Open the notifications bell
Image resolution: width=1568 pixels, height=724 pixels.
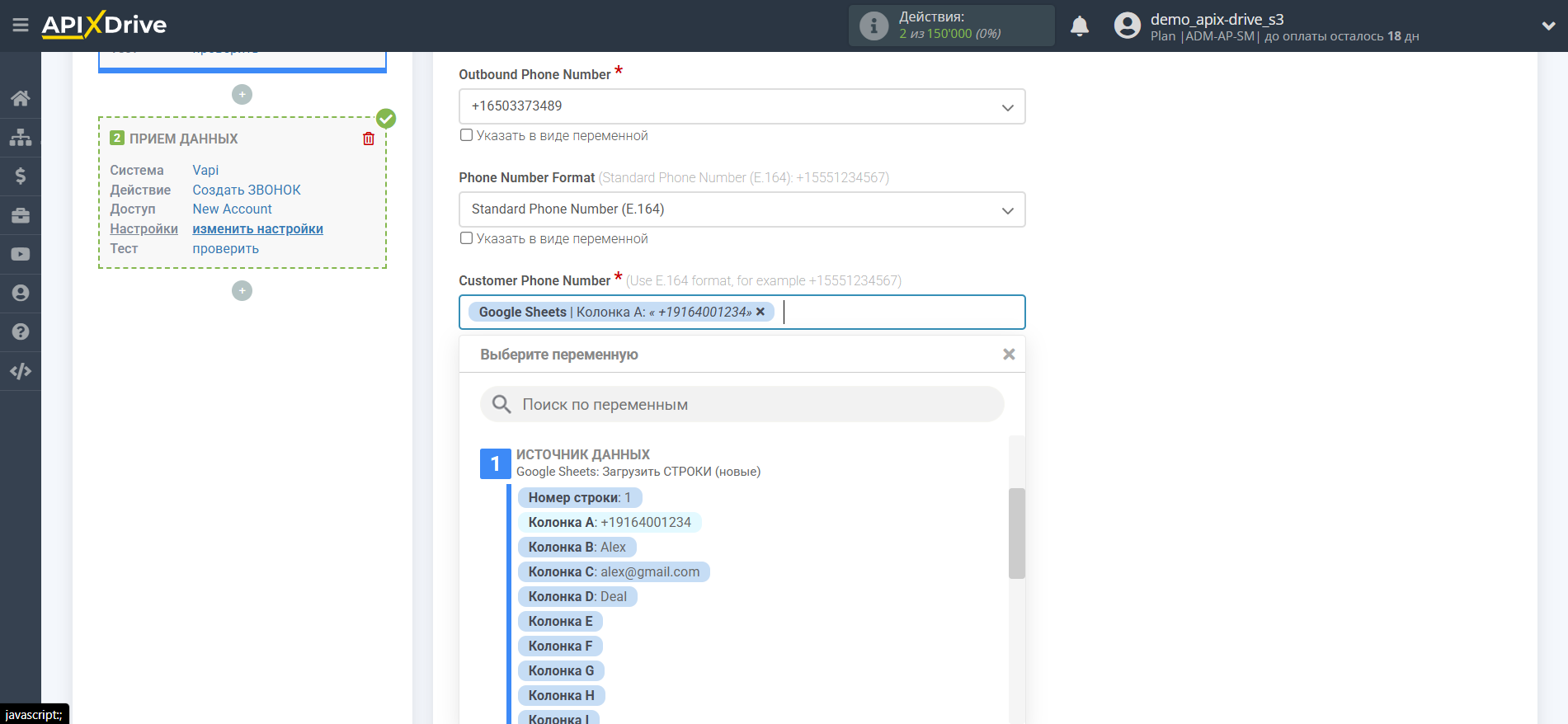pyautogui.click(x=1079, y=26)
